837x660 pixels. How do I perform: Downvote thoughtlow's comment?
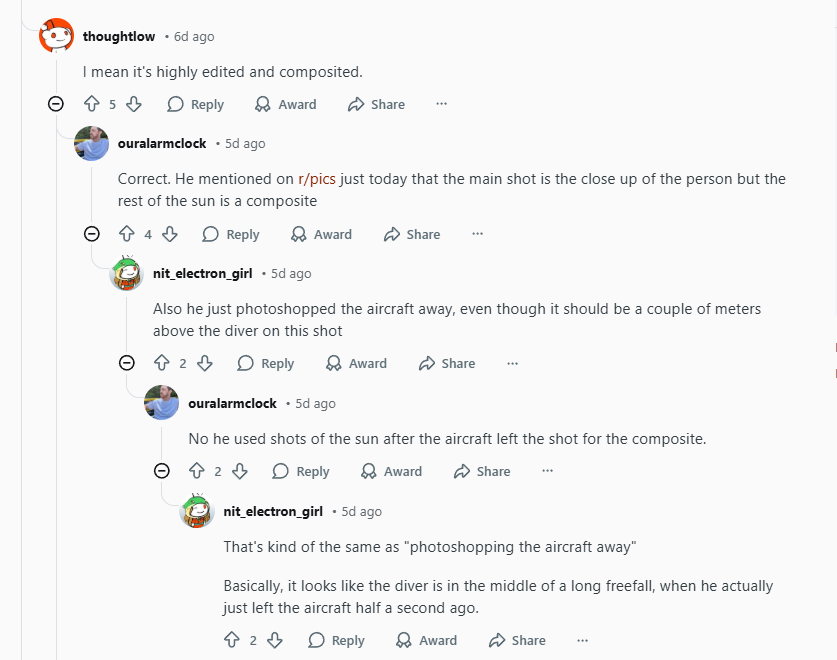134,104
